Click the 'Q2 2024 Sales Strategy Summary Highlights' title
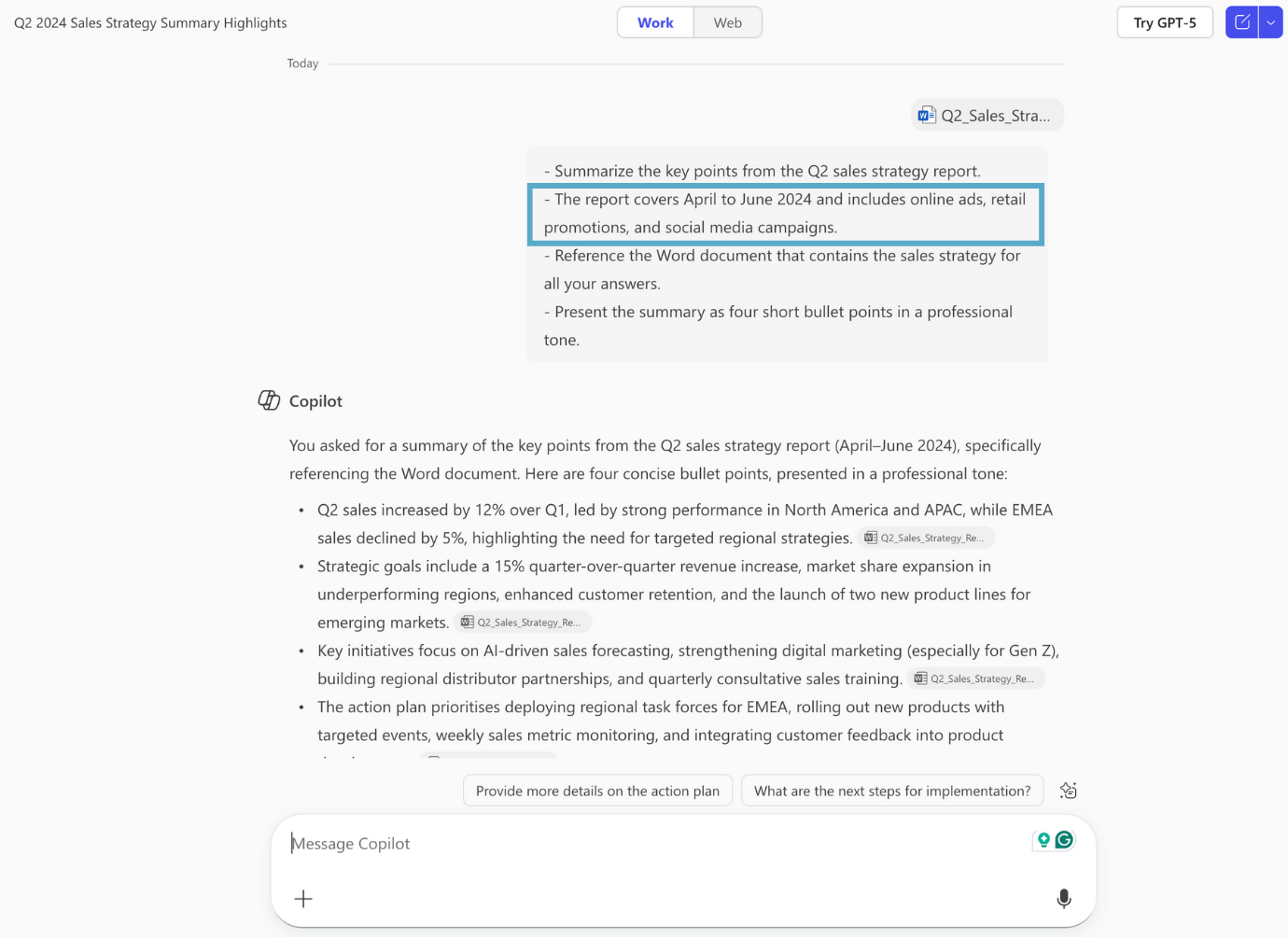Viewport: 1288px width, 938px height. coord(150,22)
